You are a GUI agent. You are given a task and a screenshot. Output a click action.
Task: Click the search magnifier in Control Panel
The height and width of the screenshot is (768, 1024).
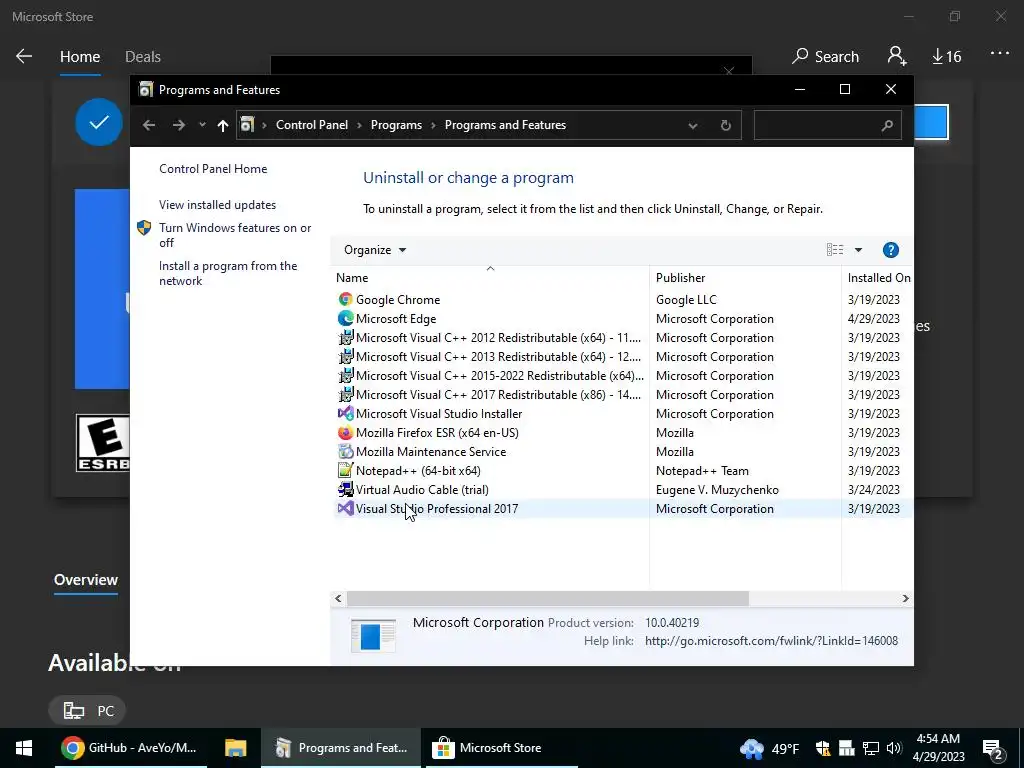(886, 125)
